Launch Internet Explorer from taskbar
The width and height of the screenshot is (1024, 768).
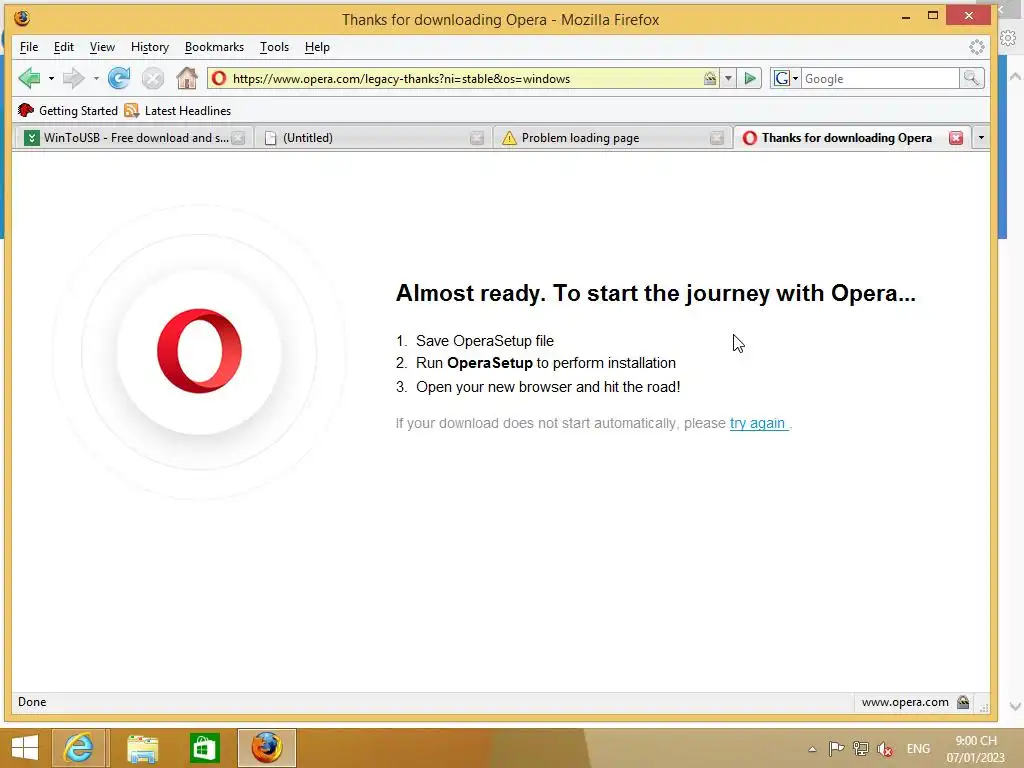pyautogui.click(x=79, y=748)
